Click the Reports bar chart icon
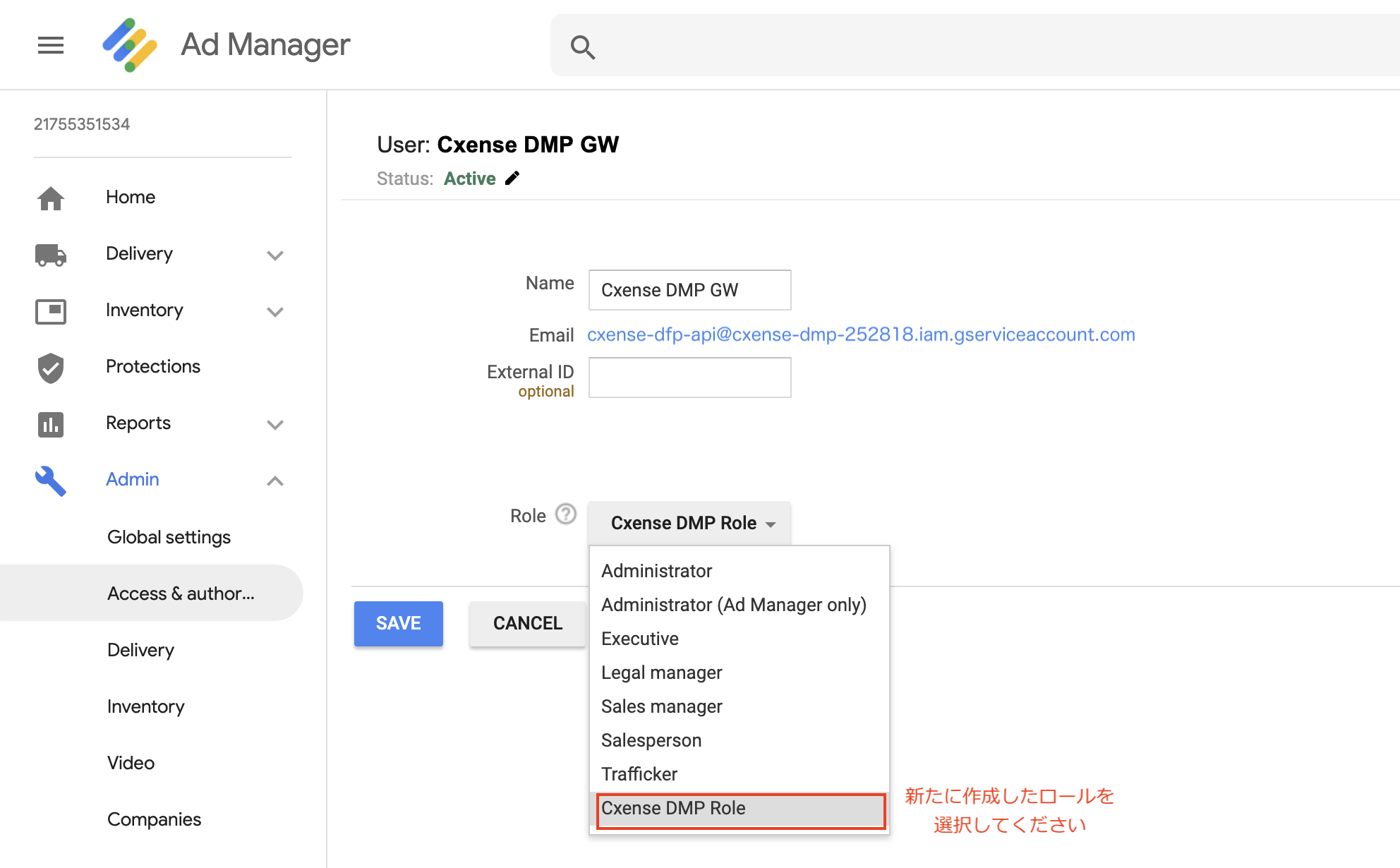 click(51, 424)
